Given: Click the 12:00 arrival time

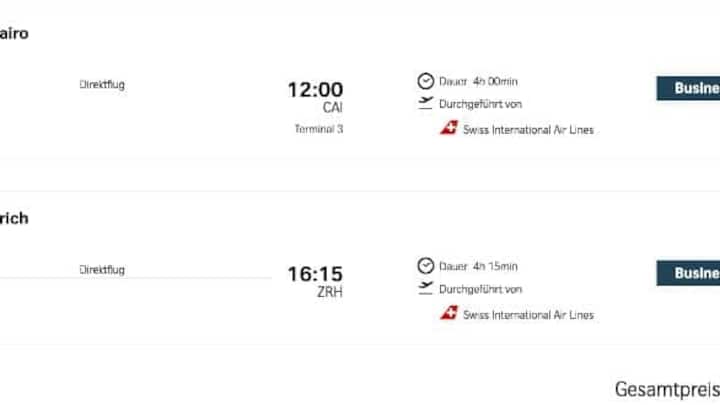Looking at the screenshot, I should pos(315,90).
